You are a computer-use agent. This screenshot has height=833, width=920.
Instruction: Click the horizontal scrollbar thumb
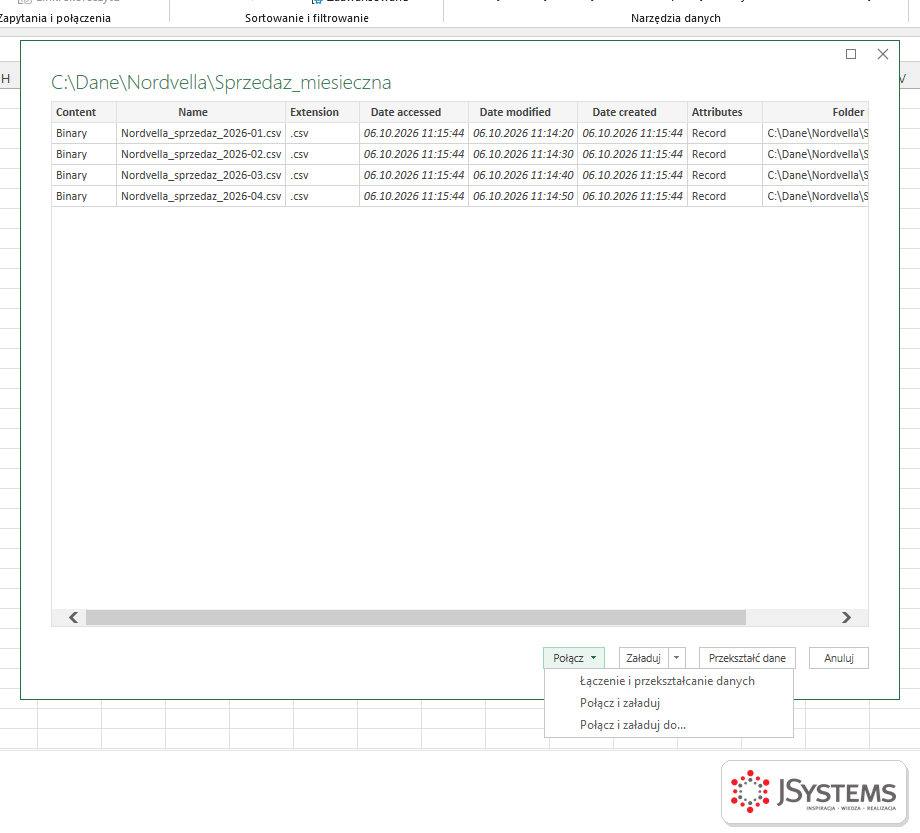point(416,617)
